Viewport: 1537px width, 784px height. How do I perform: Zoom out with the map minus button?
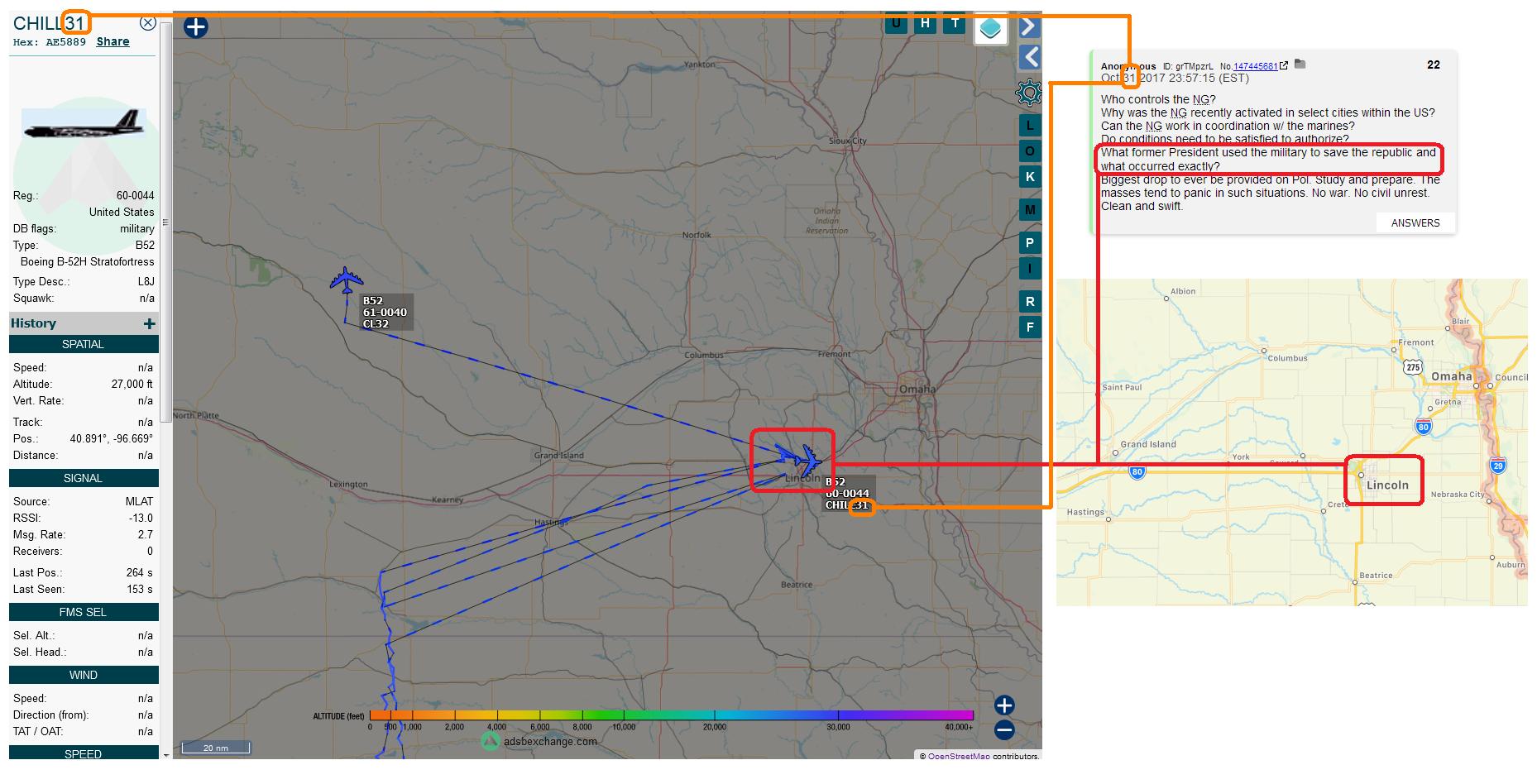point(1004,730)
